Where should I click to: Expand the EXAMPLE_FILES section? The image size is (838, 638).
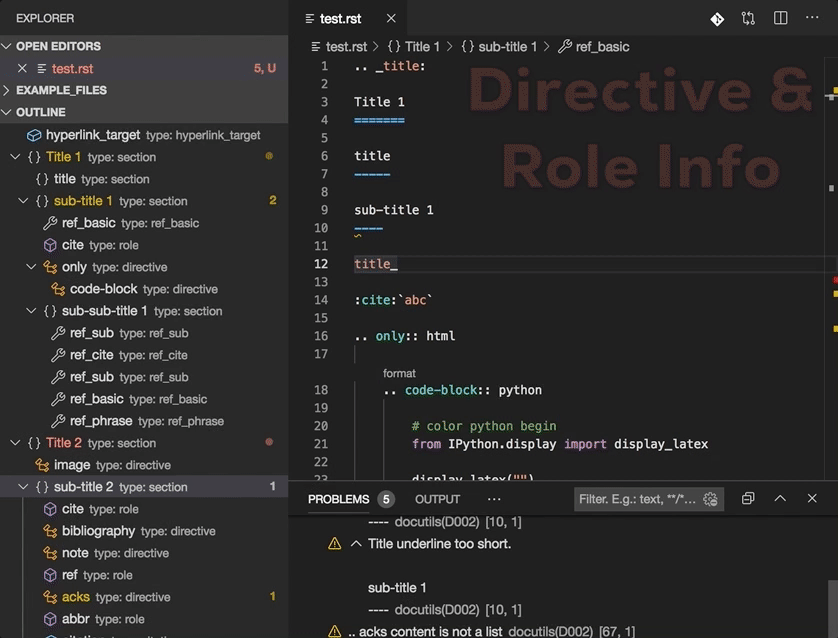coord(6,90)
